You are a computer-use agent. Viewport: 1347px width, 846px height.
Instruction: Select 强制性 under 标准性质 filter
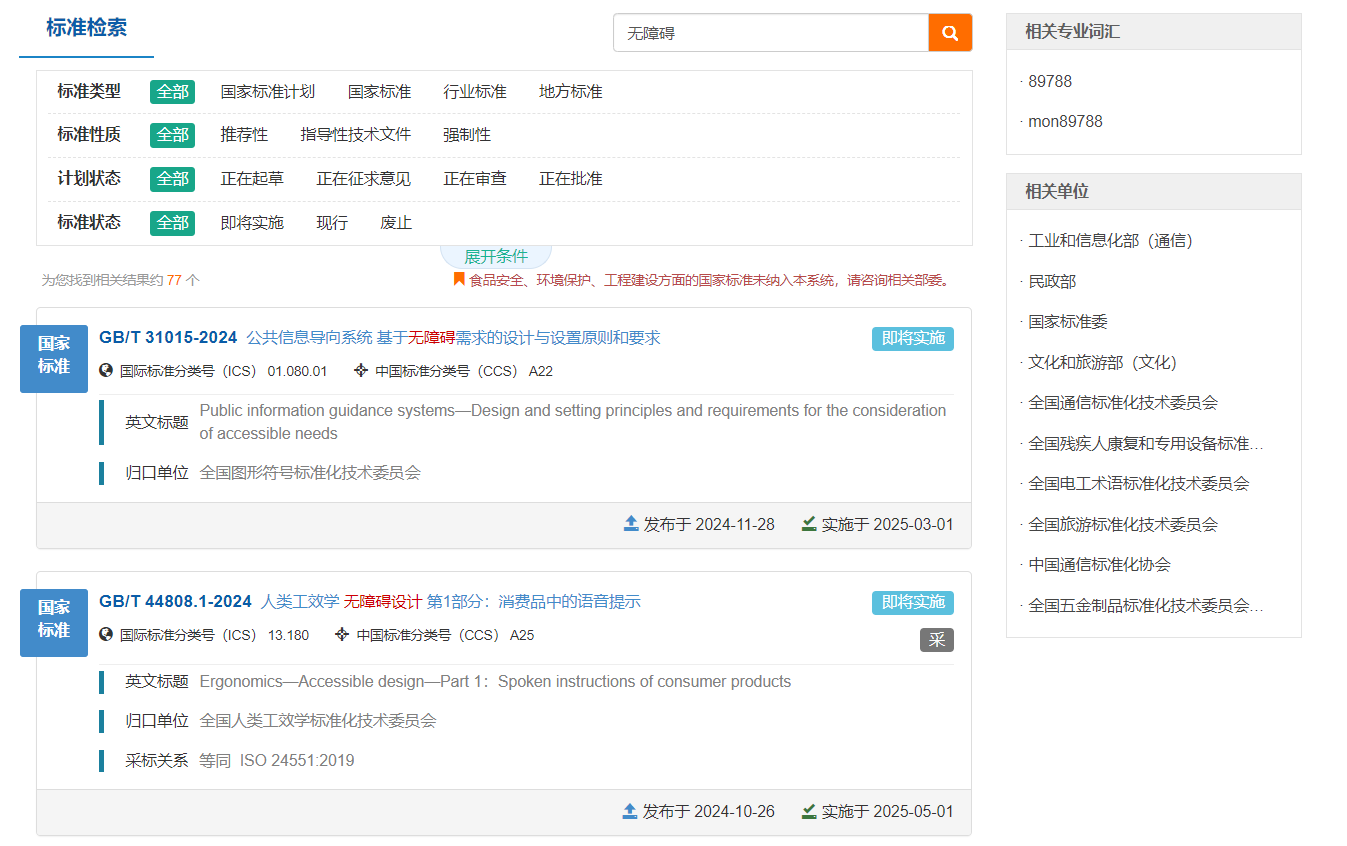click(467, 135)
